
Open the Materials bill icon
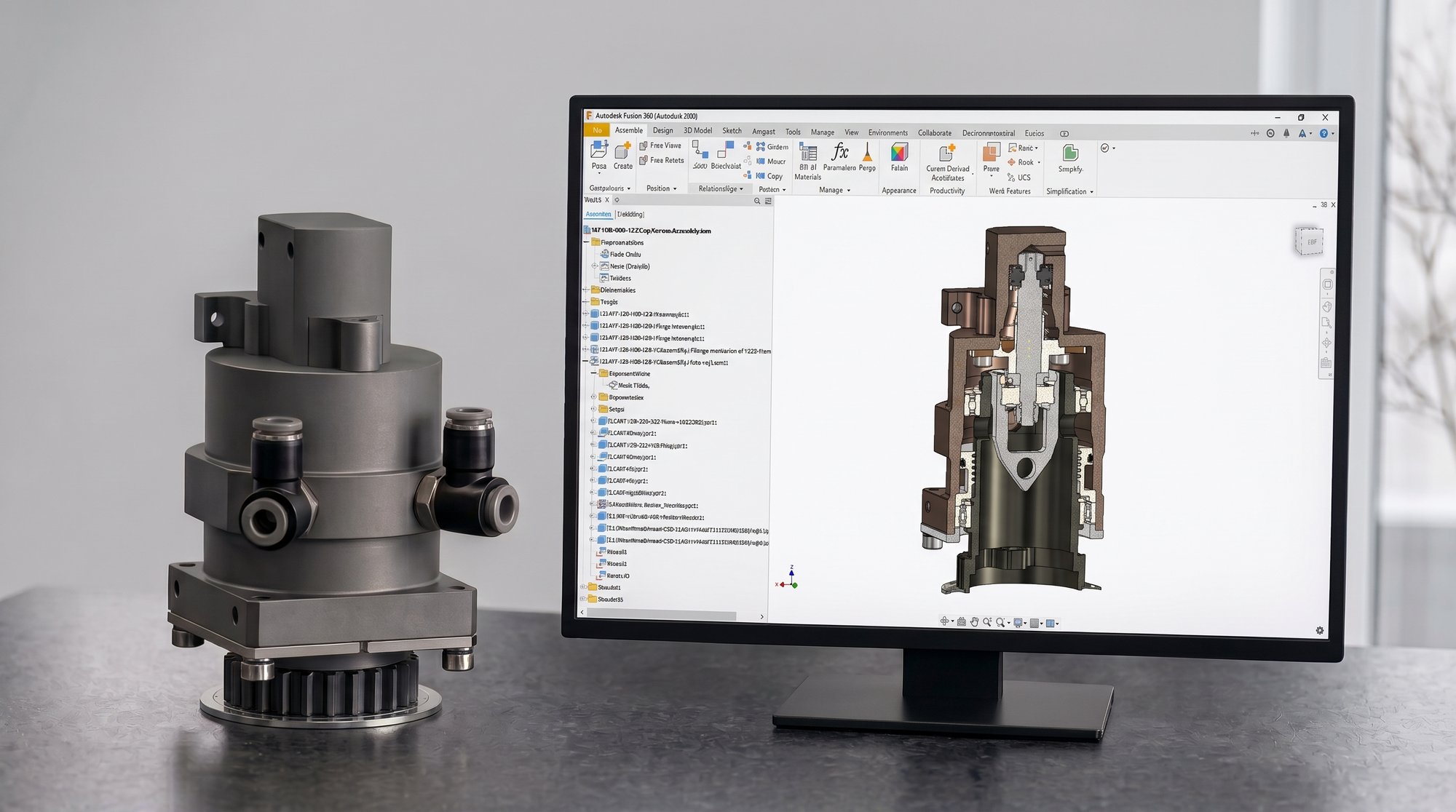click(x=808, y=151)
